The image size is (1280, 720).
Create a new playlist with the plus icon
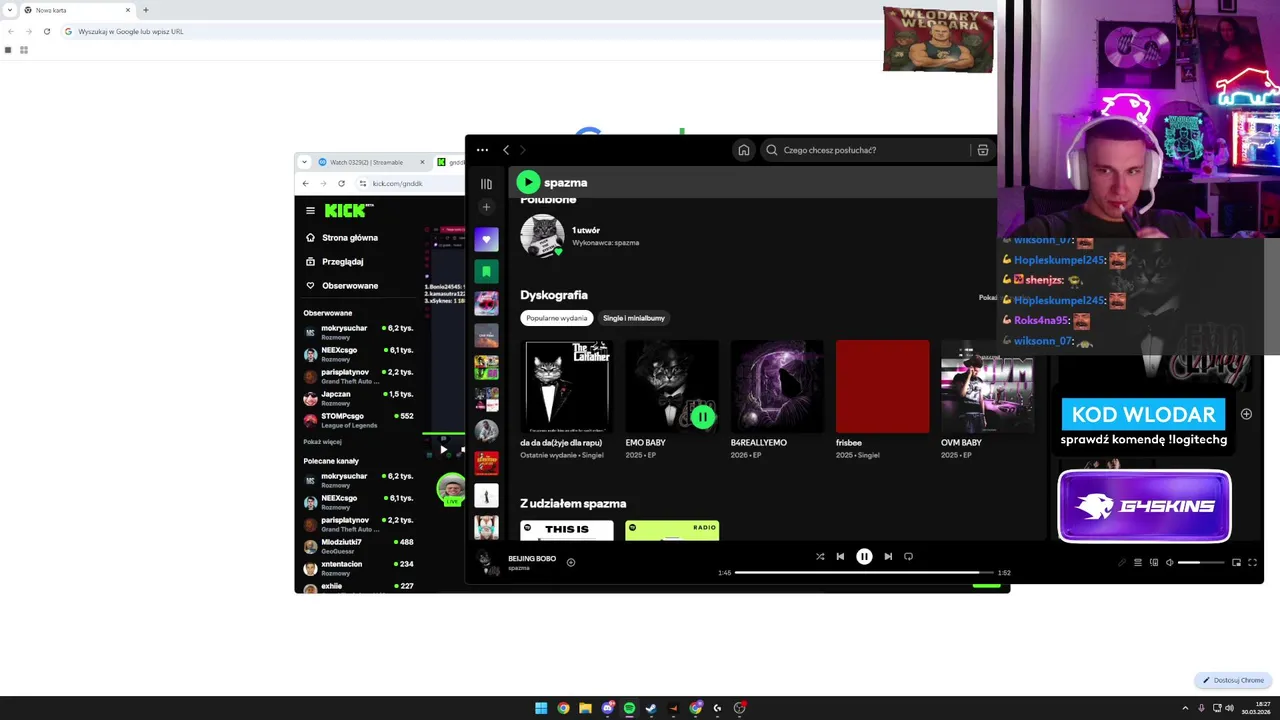click(x=486, y=207)
